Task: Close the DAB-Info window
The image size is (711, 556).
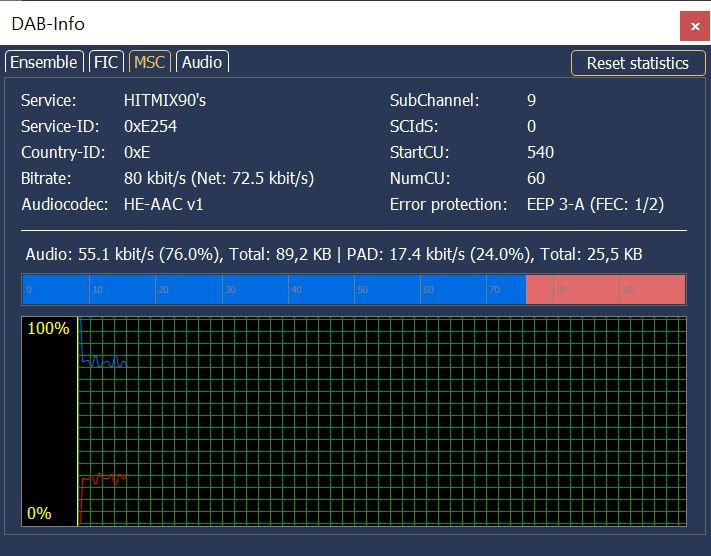Action: (x=693, y=25)
